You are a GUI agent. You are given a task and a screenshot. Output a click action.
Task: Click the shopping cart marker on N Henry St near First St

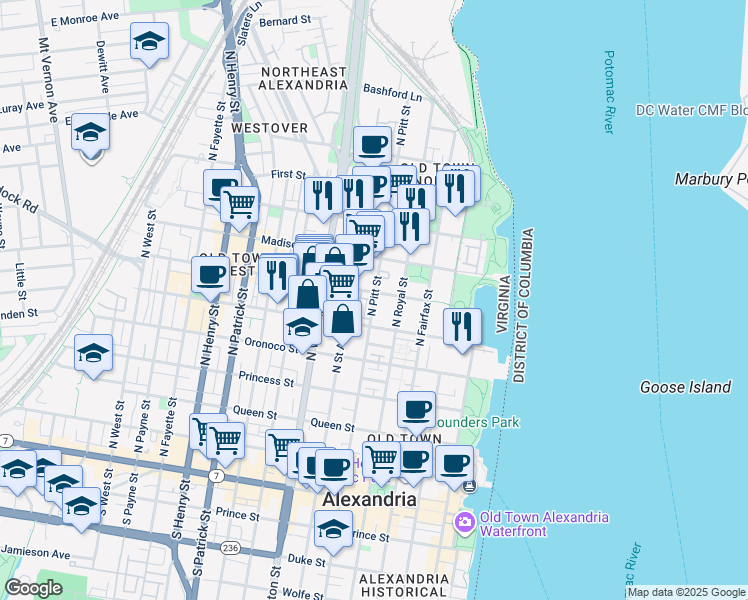pyautogui.click(x=239, y=207)
